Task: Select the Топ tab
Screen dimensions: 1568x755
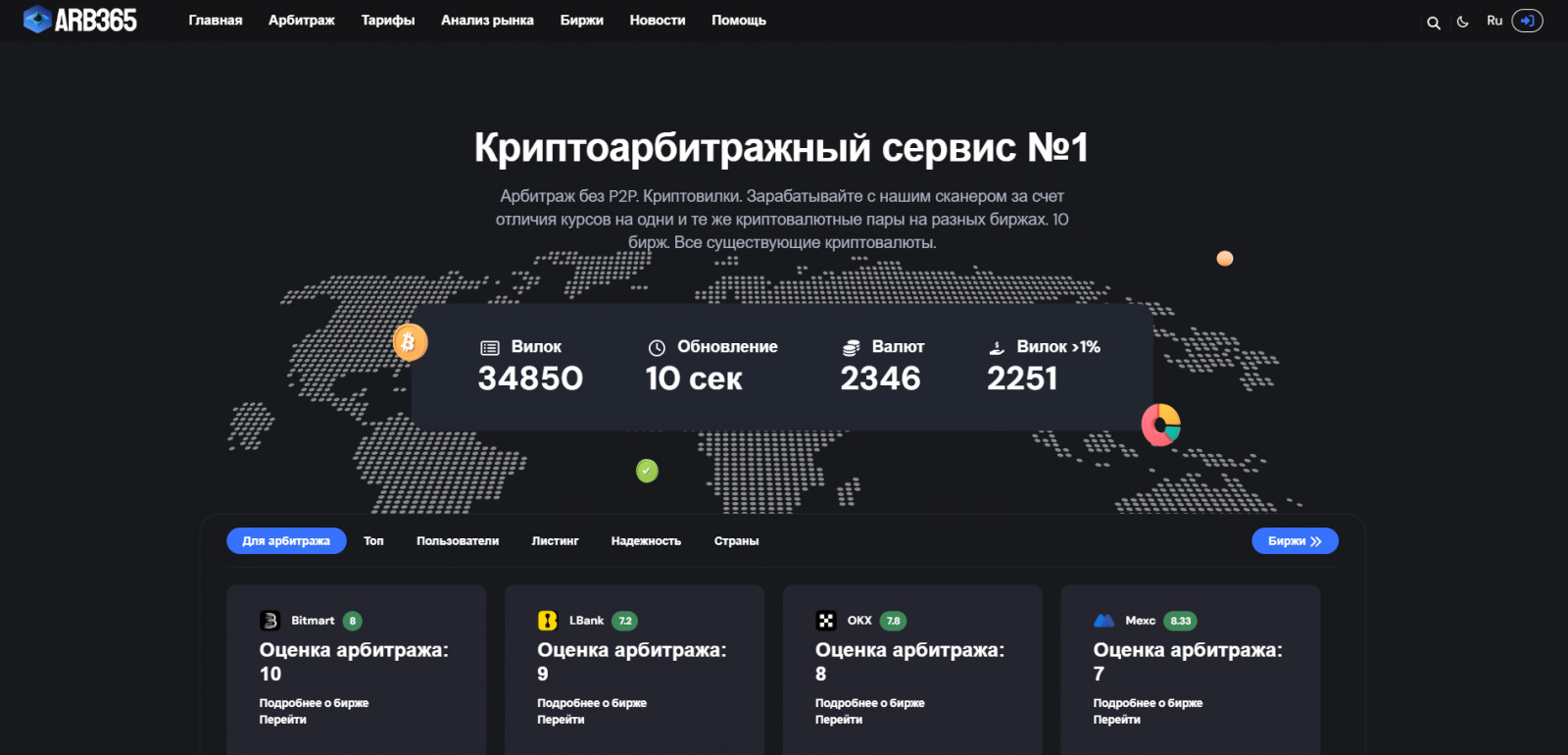Action: coord(373,541)
